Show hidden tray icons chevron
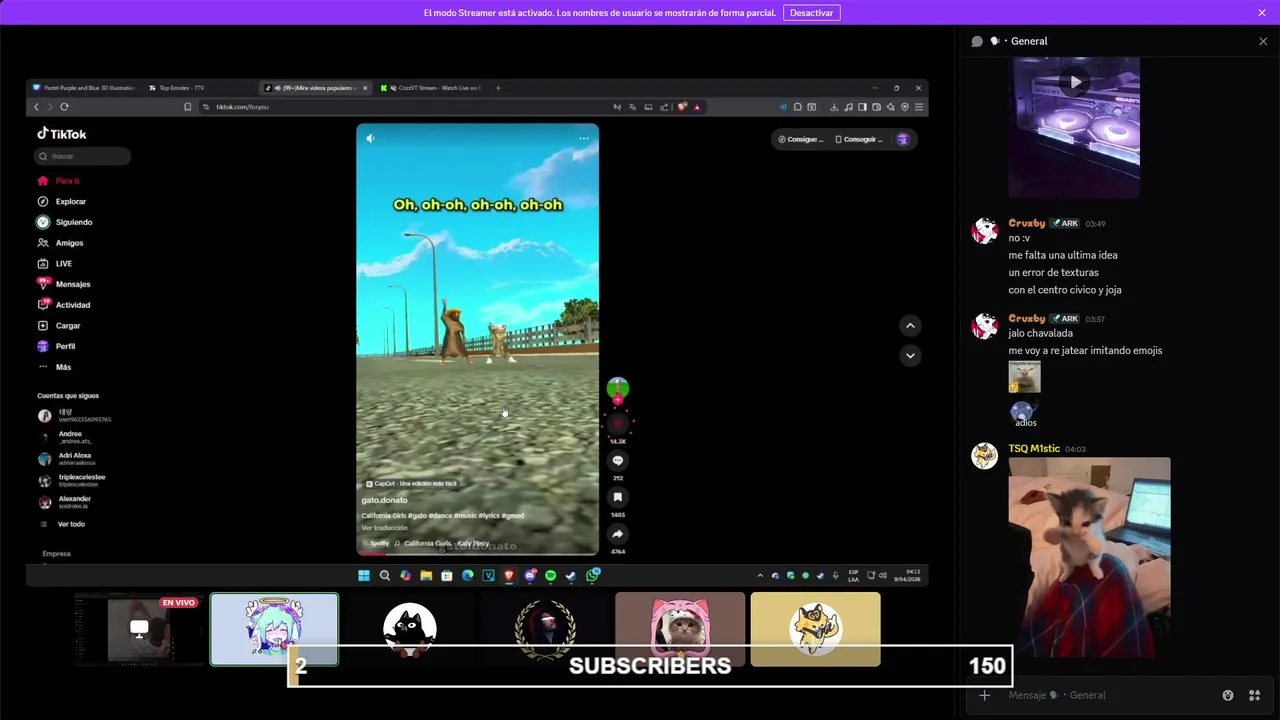 tap(760, 576)
